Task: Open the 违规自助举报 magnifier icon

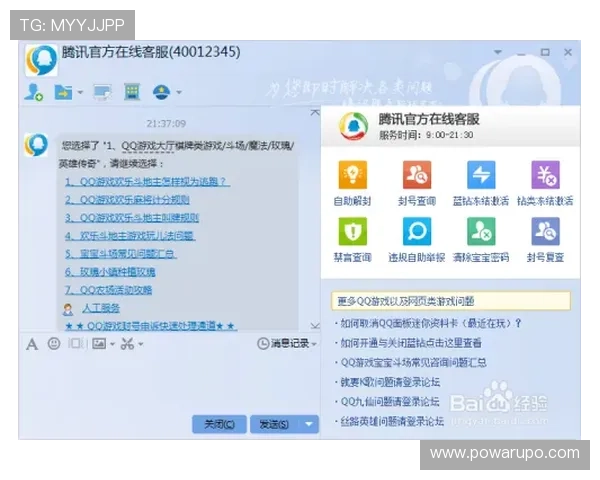Action: pos(417,231)
